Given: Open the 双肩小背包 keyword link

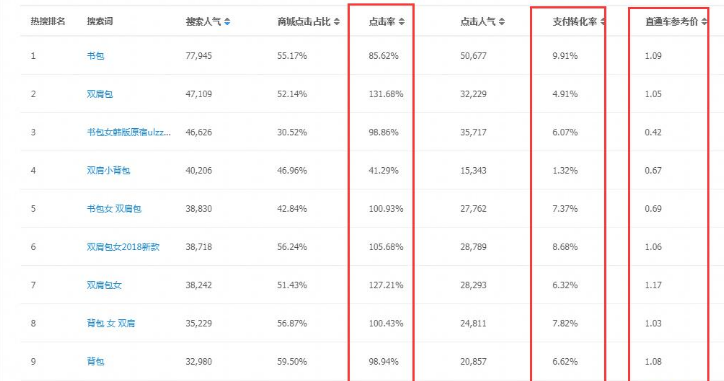Looking at the screenshot, I should coord(109,171).
